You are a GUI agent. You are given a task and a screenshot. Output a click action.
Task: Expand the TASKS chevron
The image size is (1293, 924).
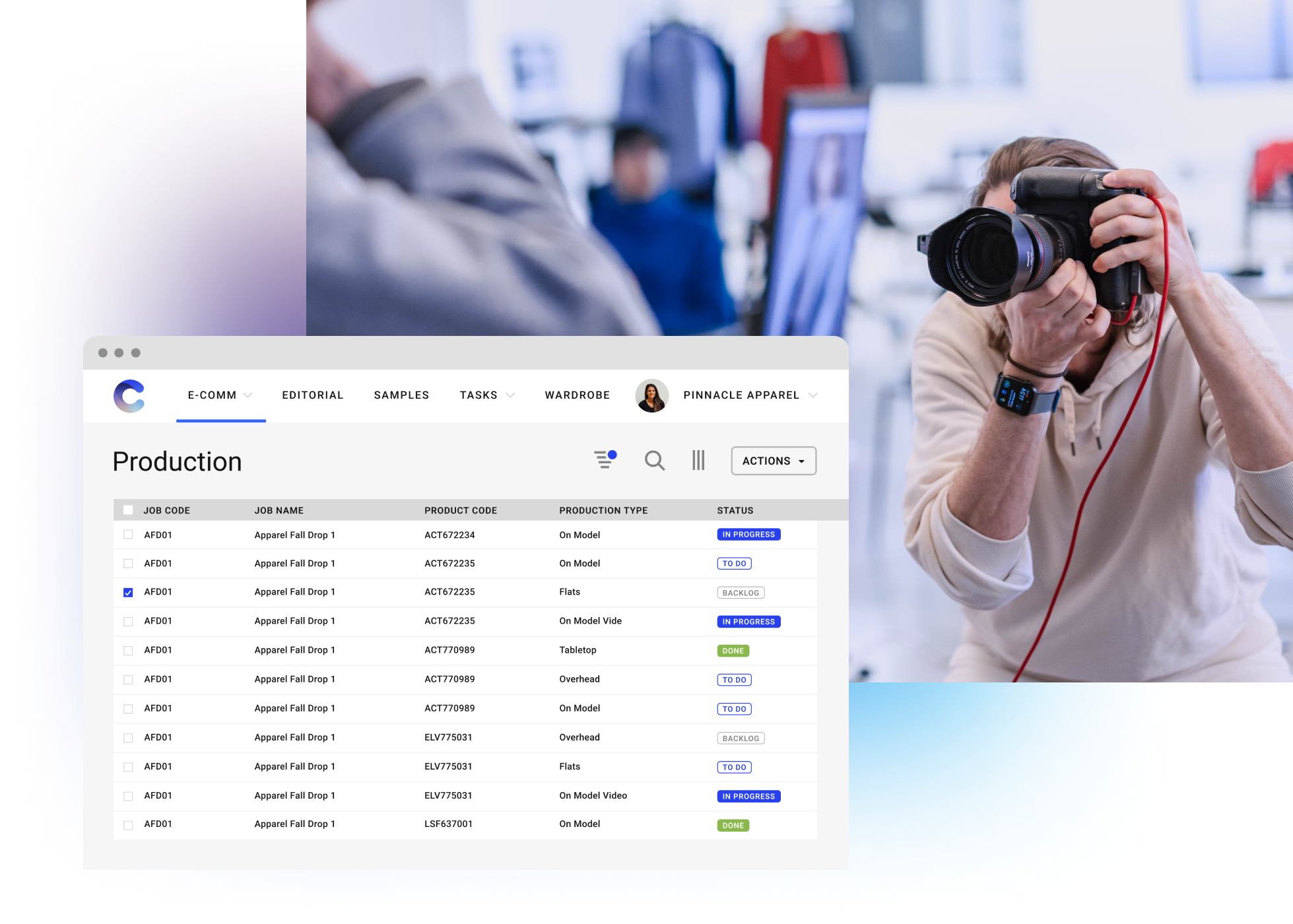tap(510, 395)
